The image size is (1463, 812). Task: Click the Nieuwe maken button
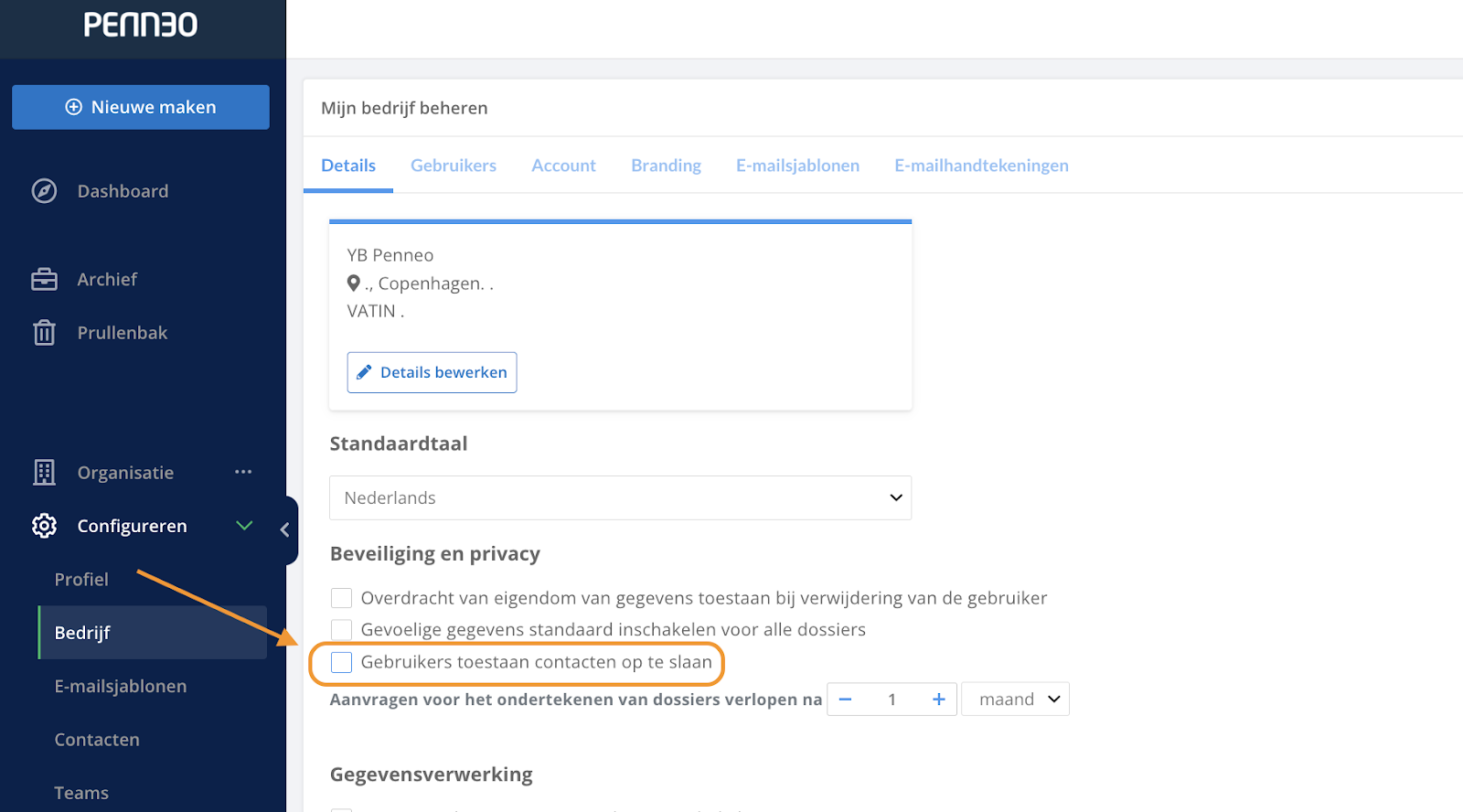pyautogui.click(x=141, y=107)
